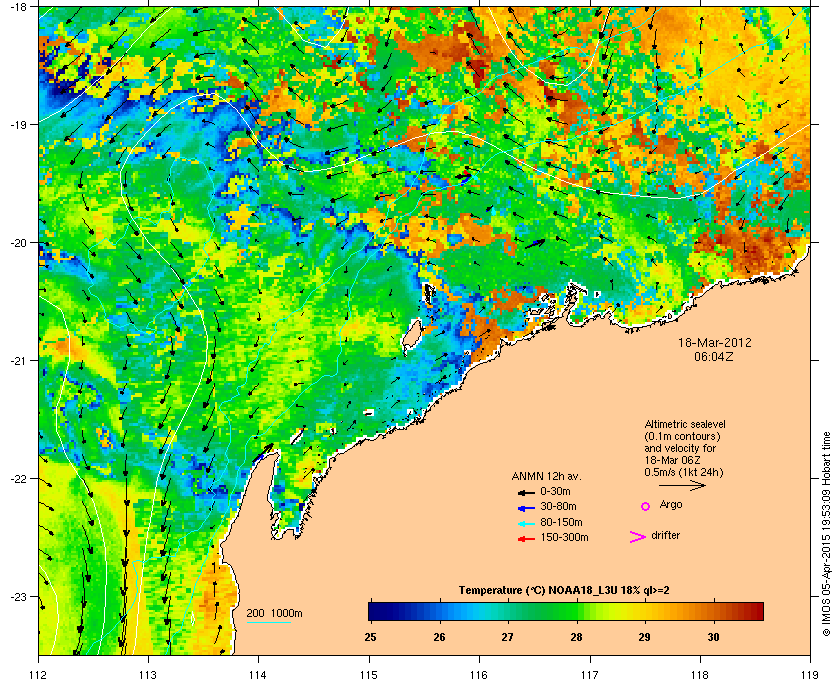Click the latitude axis label -21
The width and height of the screenshot is (840, 680).
click(x=18, y=361)
